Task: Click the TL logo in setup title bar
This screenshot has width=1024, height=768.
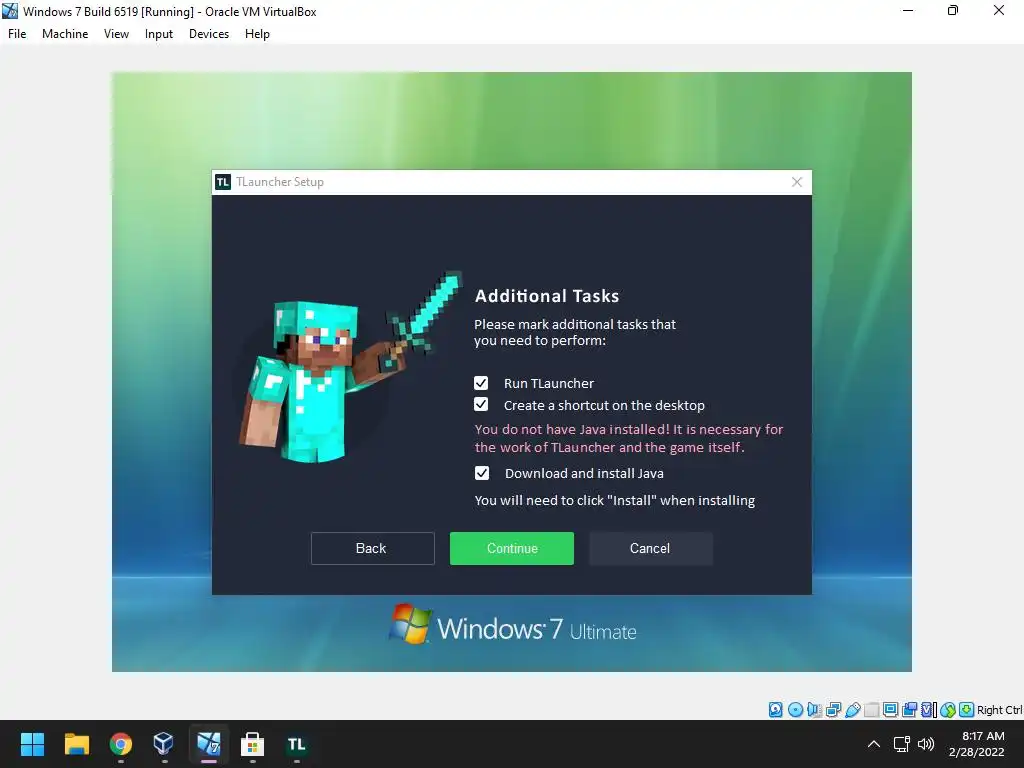Action: [223, 182]
